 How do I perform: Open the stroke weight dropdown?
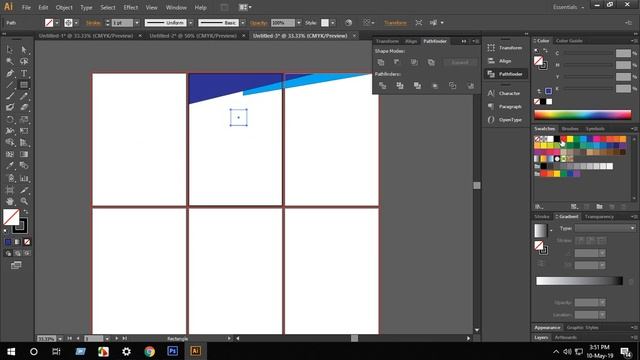tap(137, 23)
